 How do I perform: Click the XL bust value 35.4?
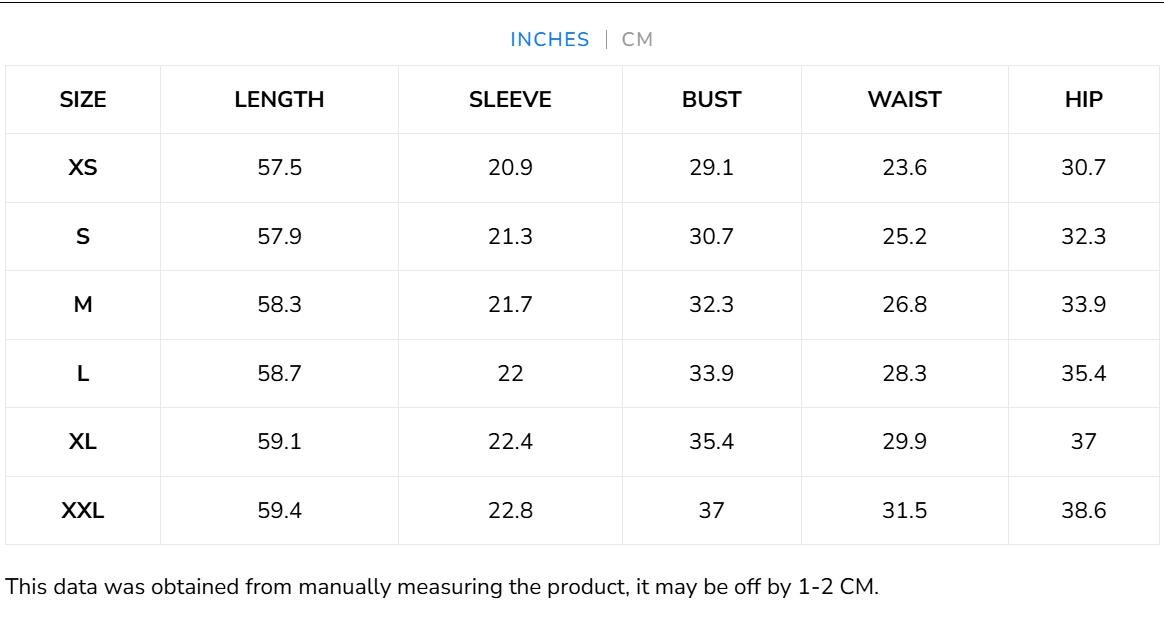click(711, 442)
